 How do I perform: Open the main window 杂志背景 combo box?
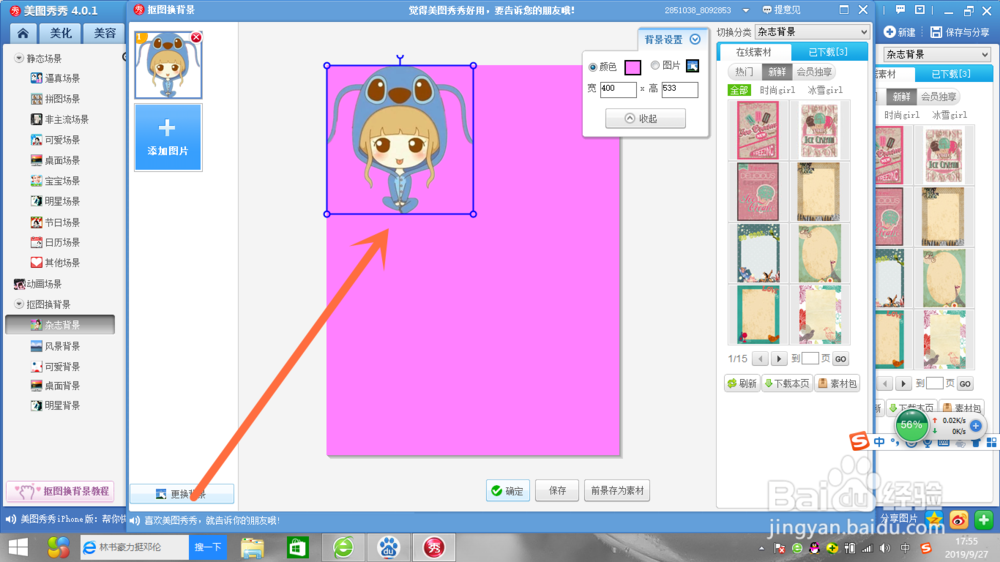(937, 54)
